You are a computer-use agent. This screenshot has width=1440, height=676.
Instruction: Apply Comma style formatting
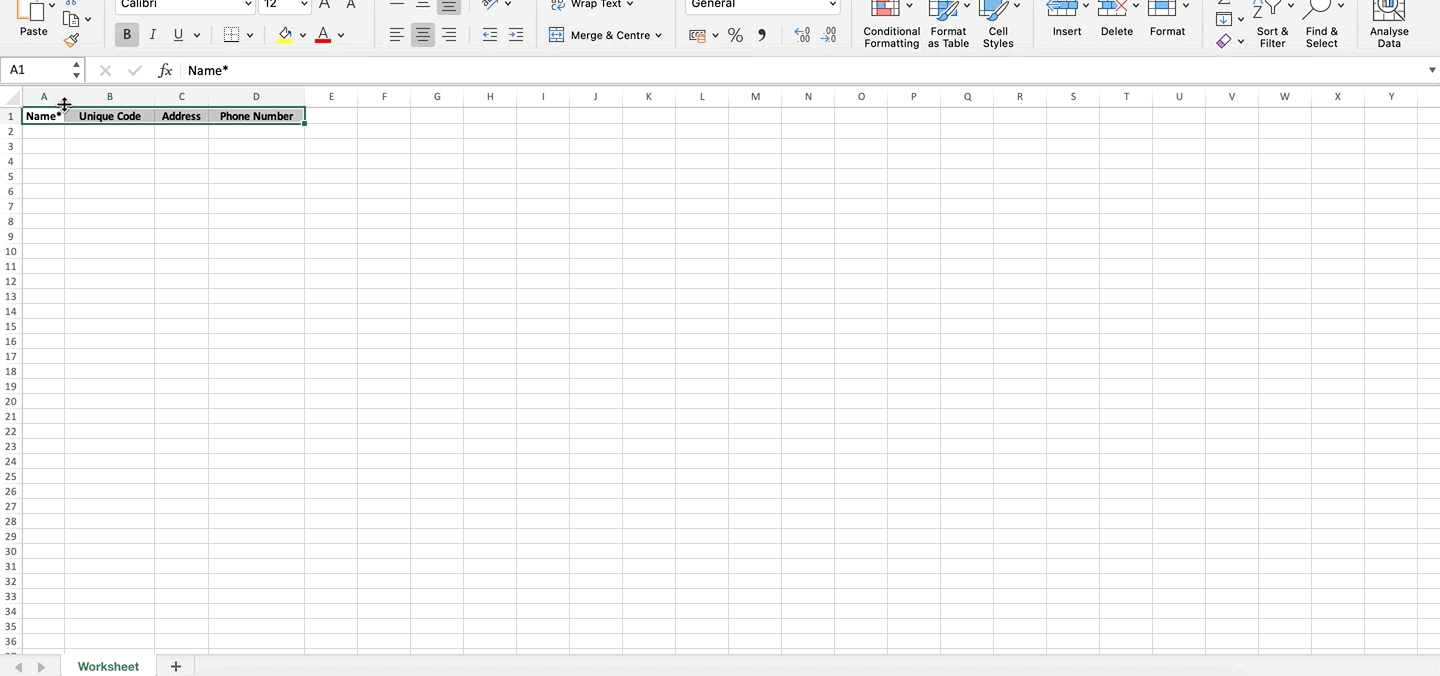[x=762, y=35]
